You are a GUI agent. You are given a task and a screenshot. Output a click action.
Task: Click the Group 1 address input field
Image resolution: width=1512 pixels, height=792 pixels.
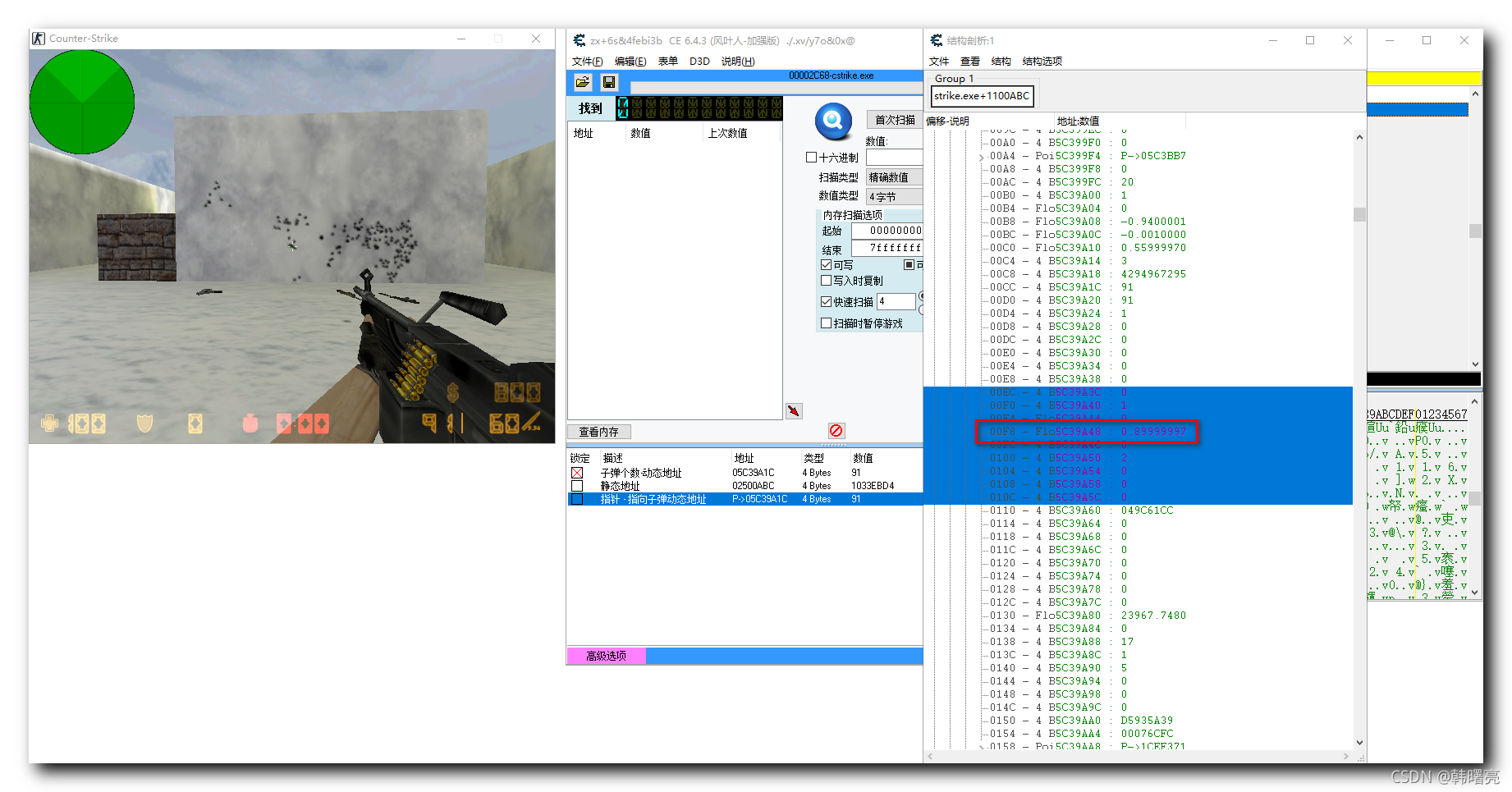(x=982, y=96)
